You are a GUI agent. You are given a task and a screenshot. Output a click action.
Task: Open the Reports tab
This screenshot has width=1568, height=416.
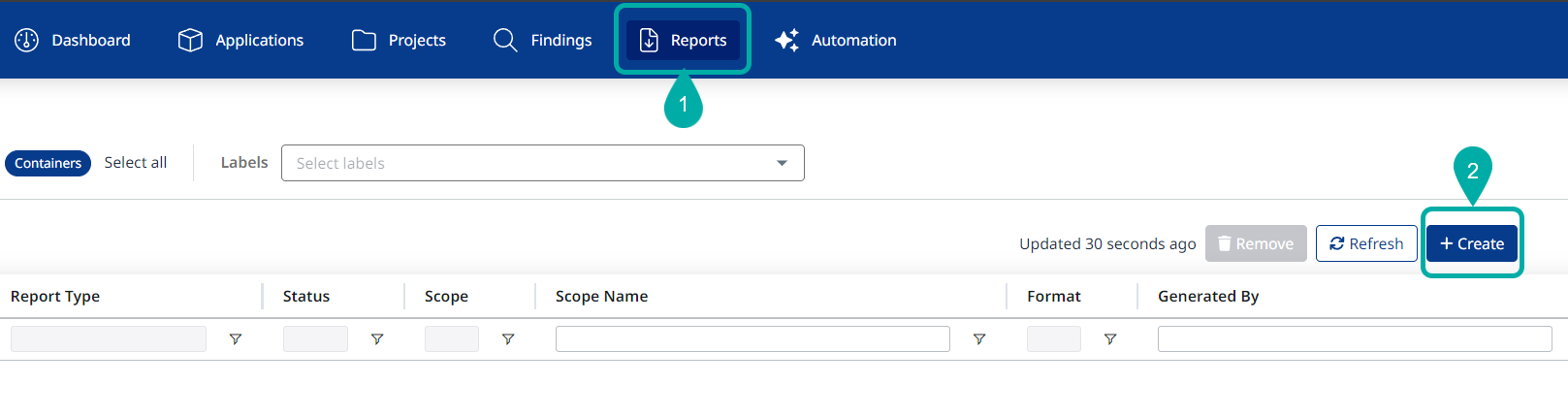click(683, 40)
